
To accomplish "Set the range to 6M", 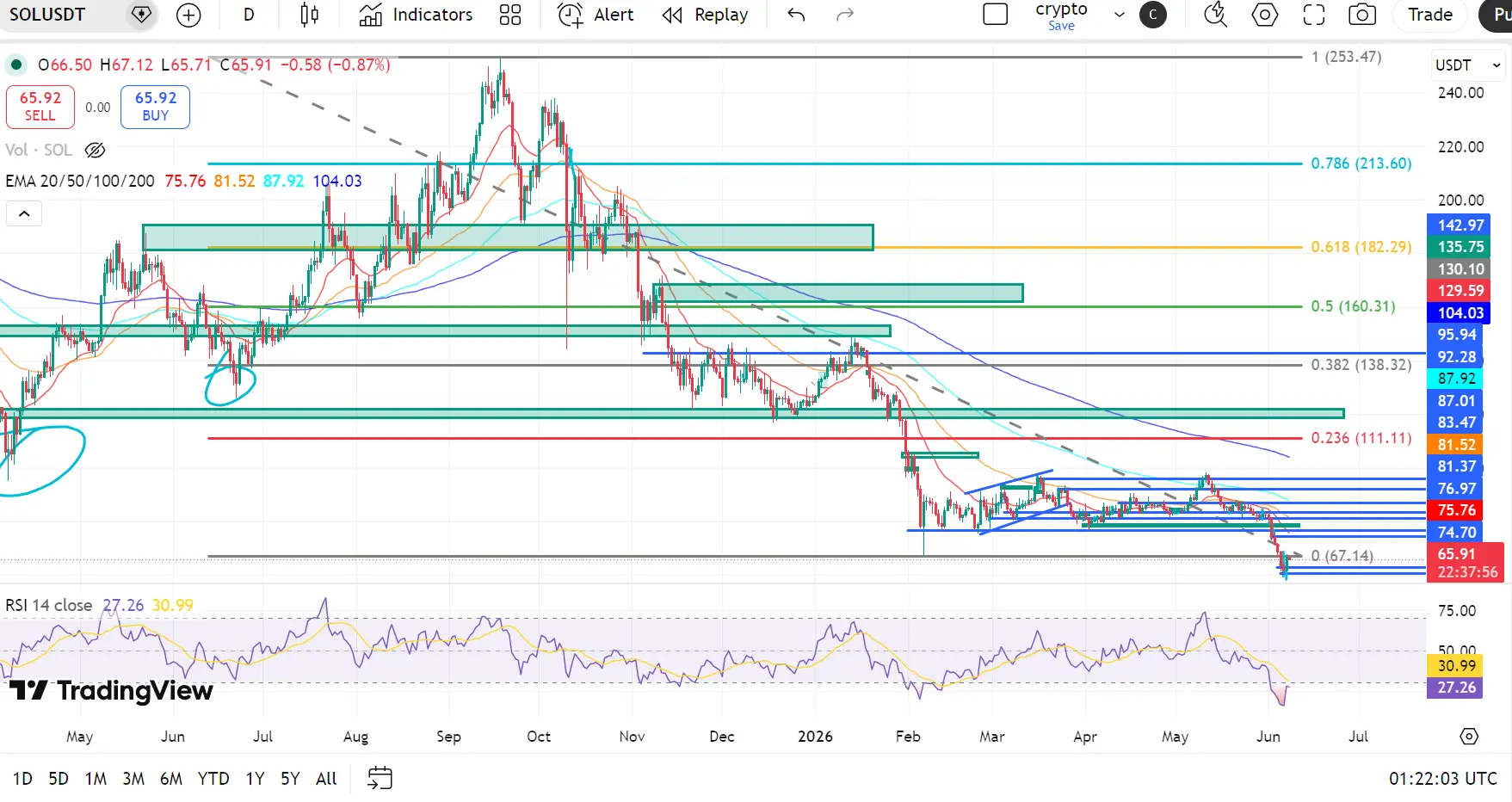I will pos(171,779).
